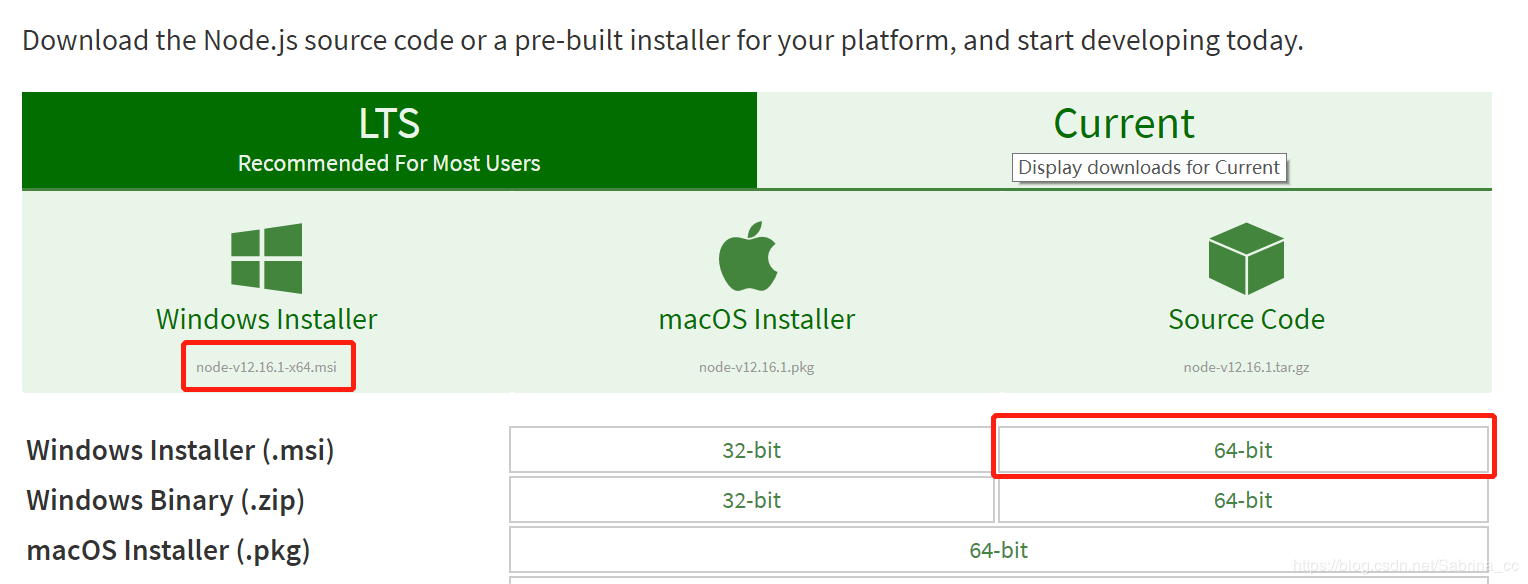Open the Source Code heading link
The image size is (1528, 584).
click(x=1246, y=319)
